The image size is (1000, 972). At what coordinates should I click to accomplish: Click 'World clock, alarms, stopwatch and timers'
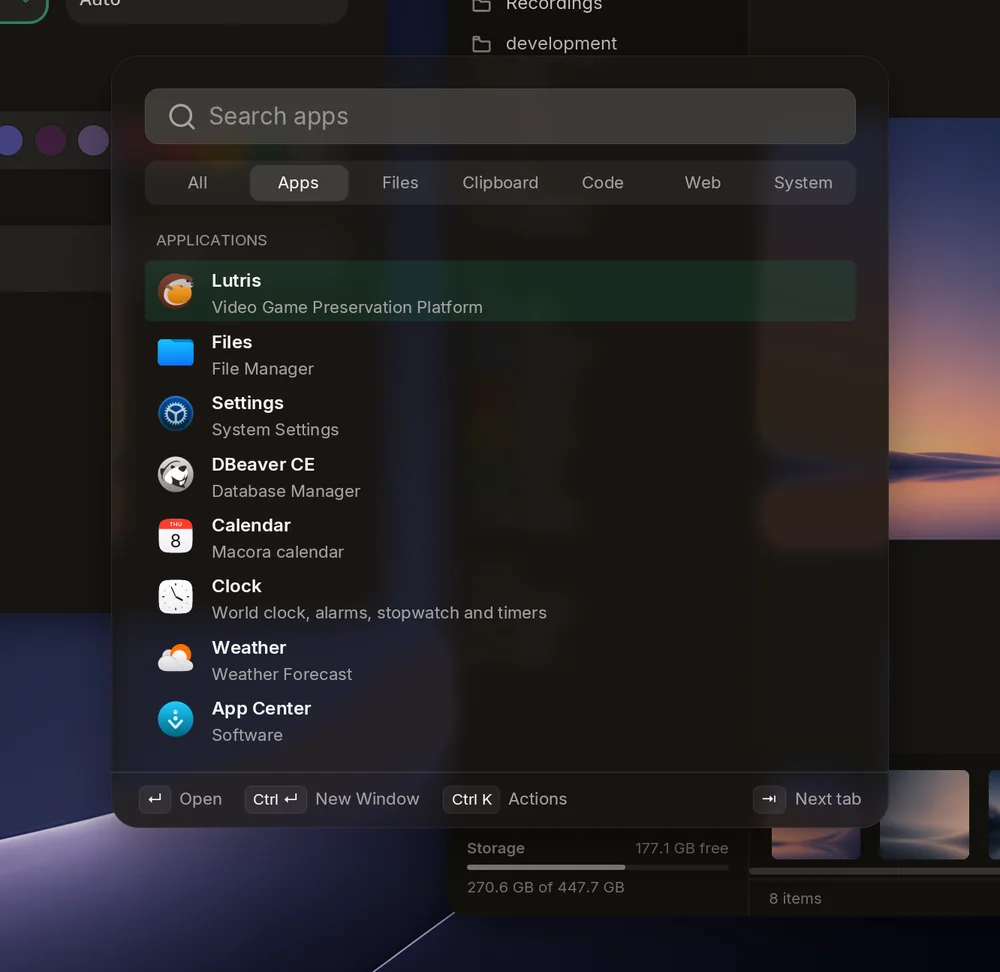click(x=379, y=613)
